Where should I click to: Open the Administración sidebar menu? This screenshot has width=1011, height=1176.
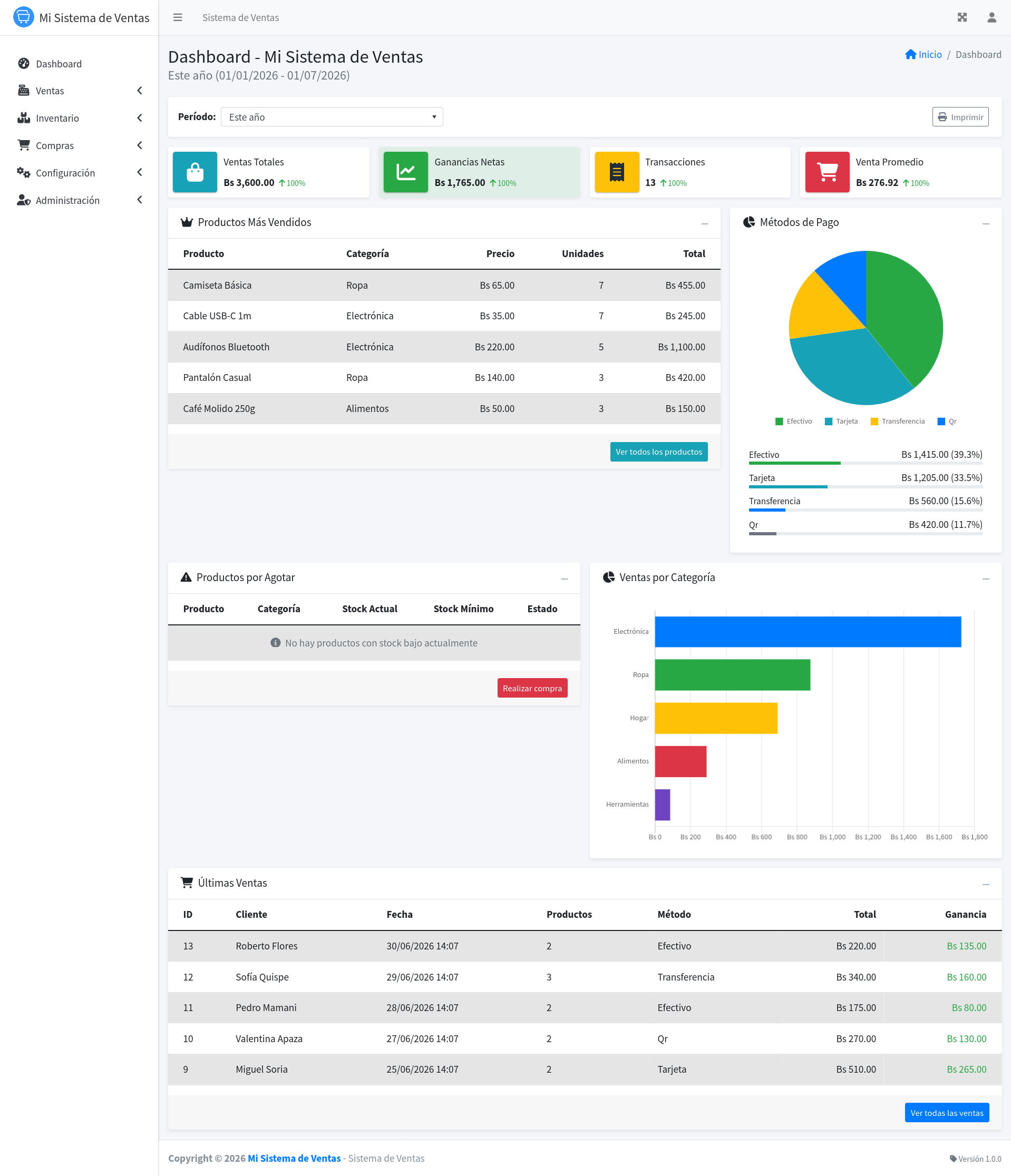[x=80, y=200]
